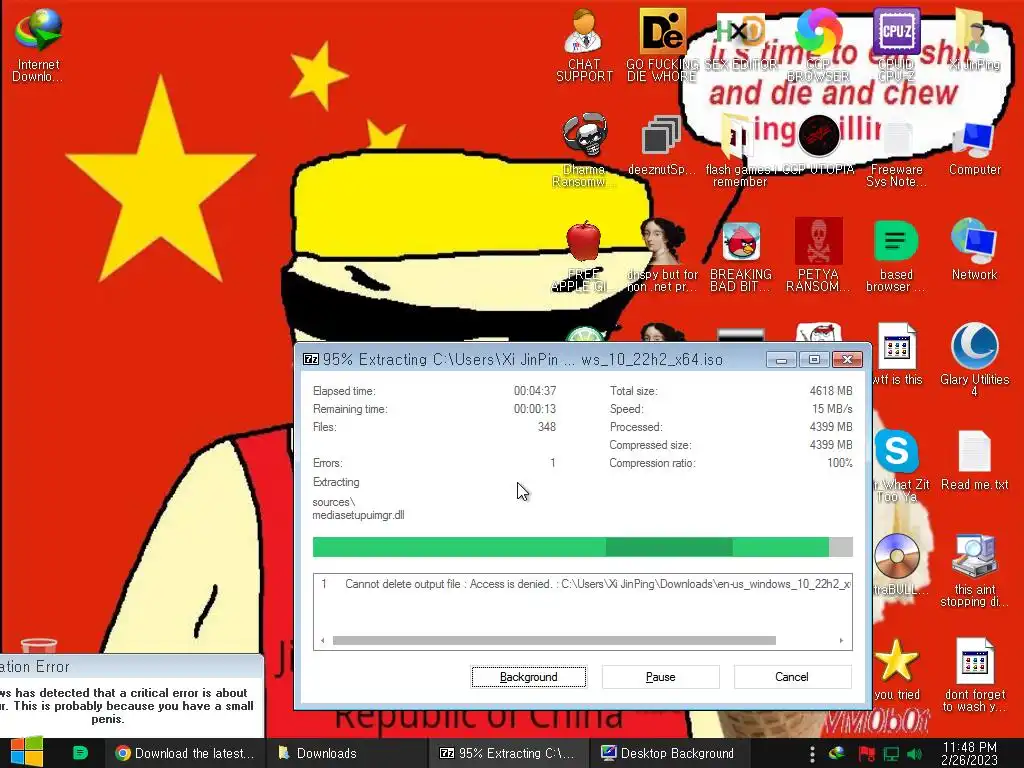Click 'sources\mediasetupuimgr.dll' extracting file name
The width and height of the screenshot is (1024, 768).
(358, 508)
